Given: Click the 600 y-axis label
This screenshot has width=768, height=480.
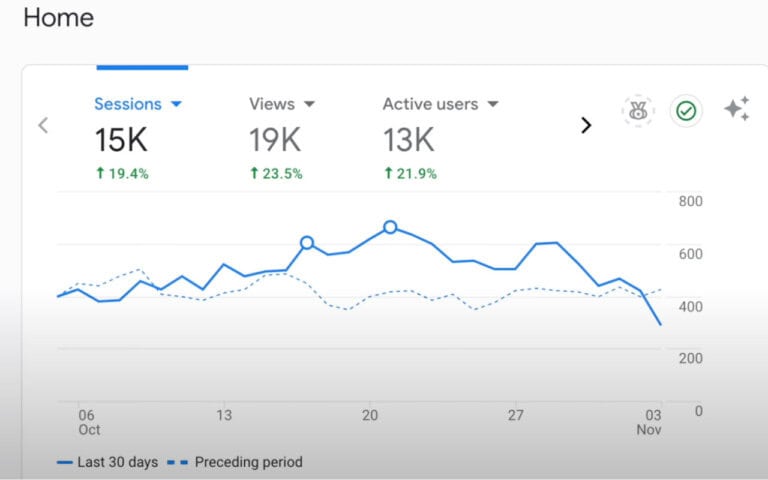Looking at the screenshot, I should tap(691, 254).
